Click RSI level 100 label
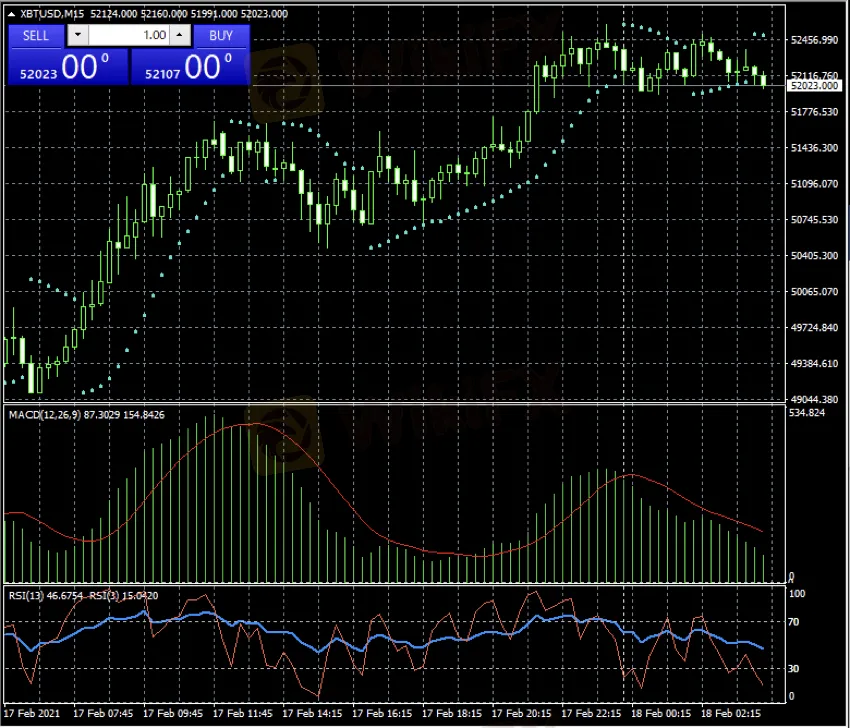Image resolution: width=850 pixels, height=728 pixels. click(797, 594)
